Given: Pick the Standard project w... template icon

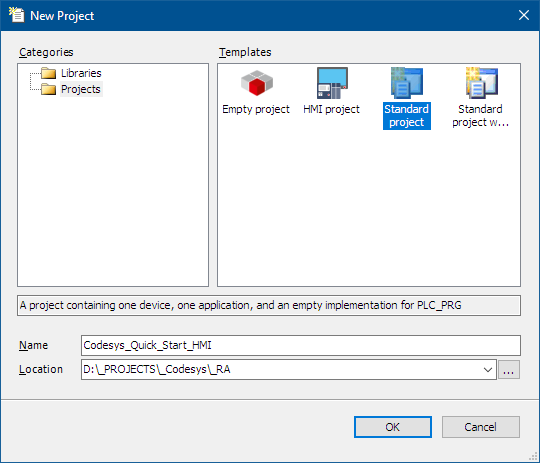Looking at the screenshot, I should tap(481, 83).
